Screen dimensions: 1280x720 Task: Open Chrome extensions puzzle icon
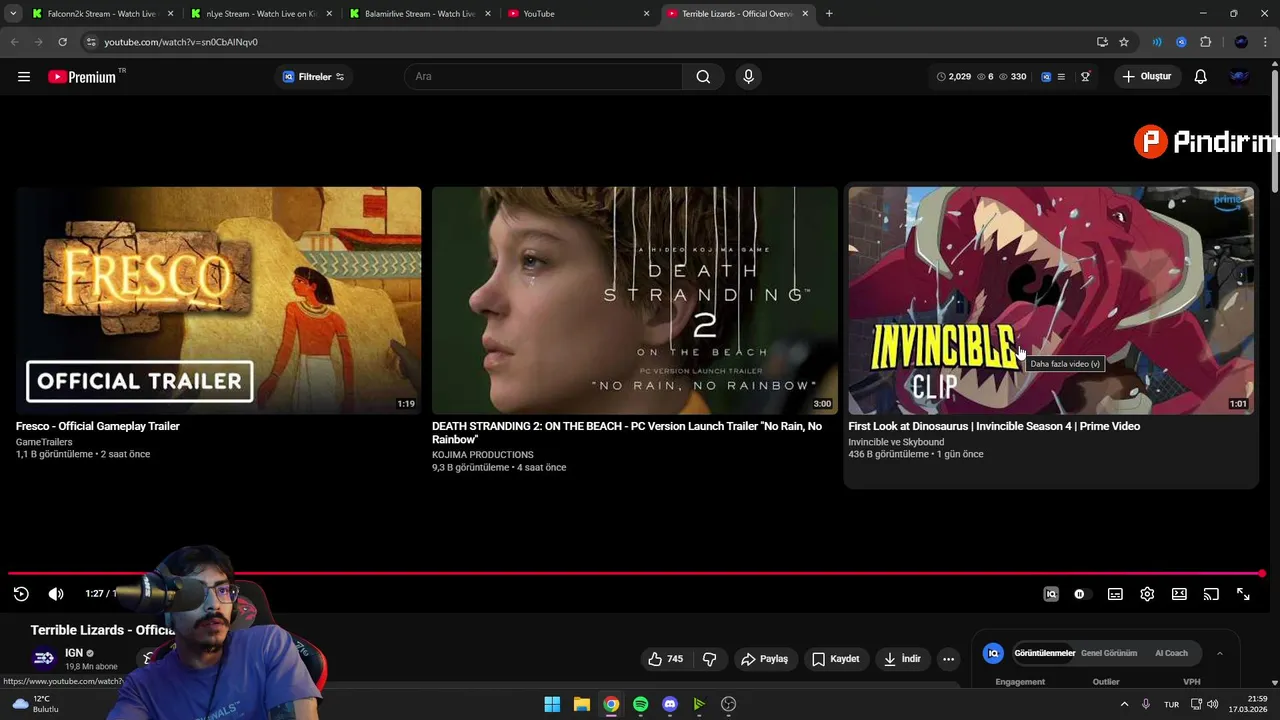click(1205, 42)
